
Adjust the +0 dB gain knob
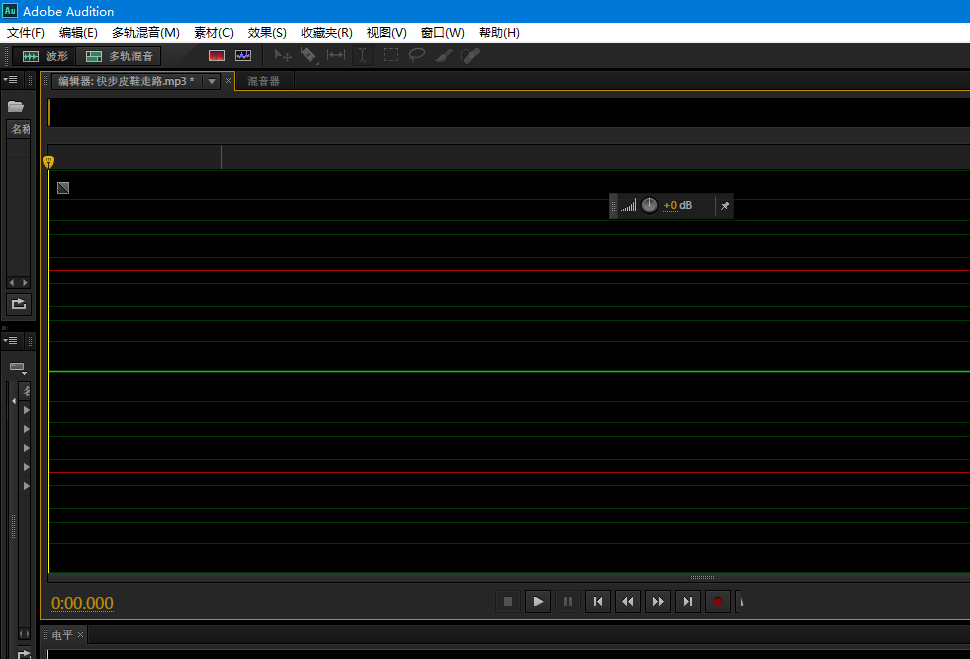649,205
